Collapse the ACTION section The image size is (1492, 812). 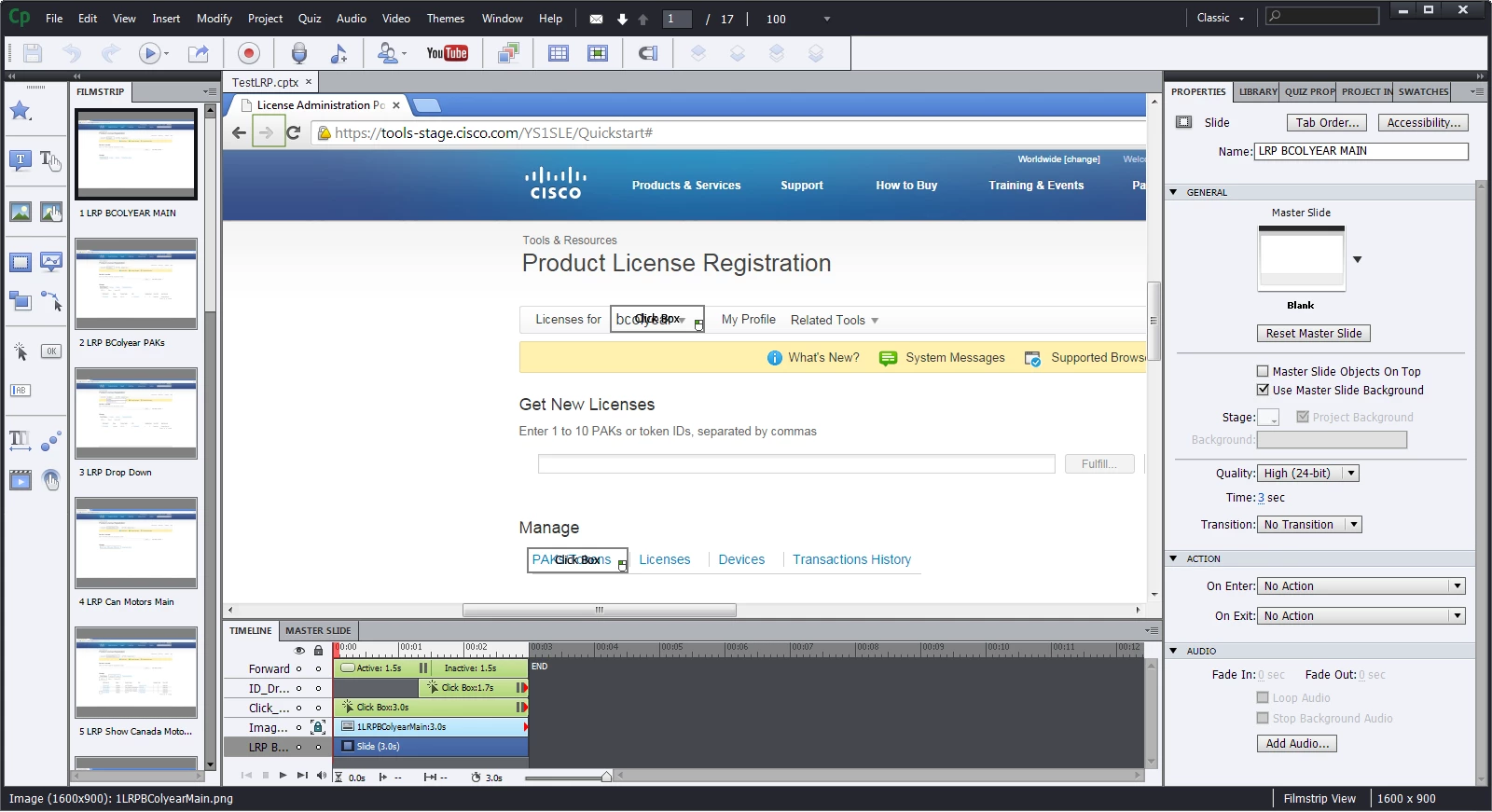pos(1173,558)
